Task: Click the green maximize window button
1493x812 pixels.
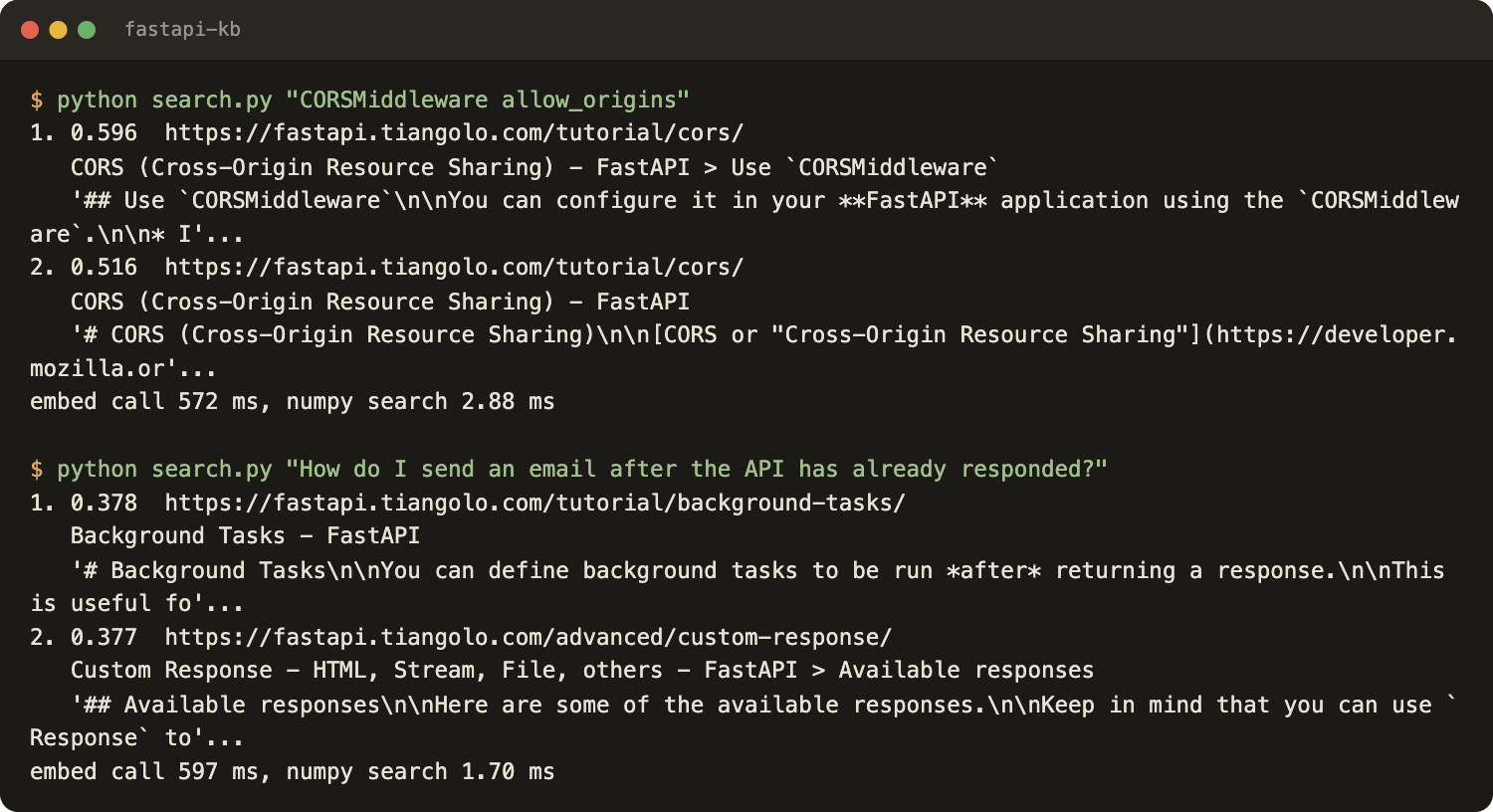Action: 87,30
